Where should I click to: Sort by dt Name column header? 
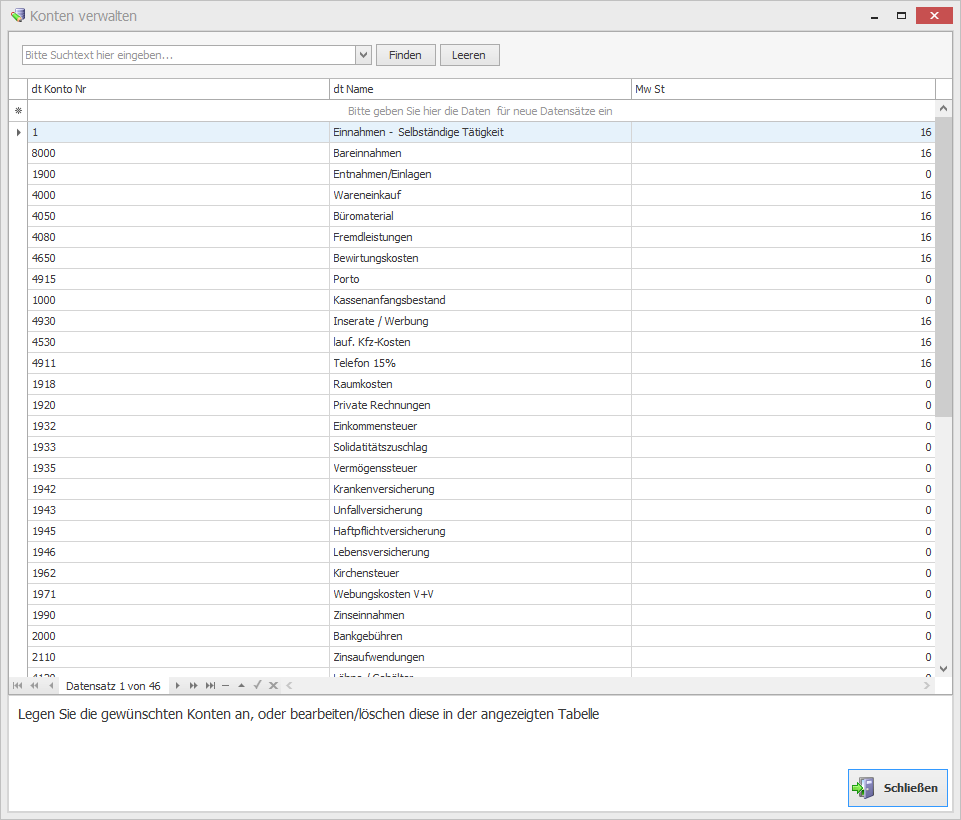pos(480,89)
